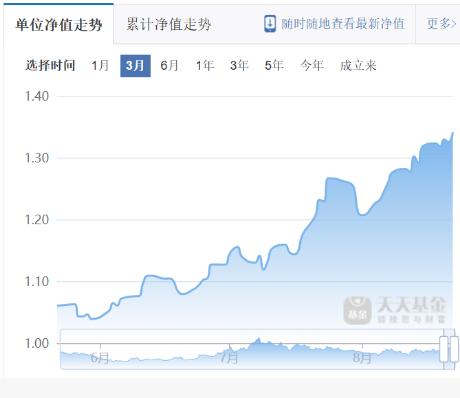Click the 天天基金 watermark logo icon

coord(357,310)
